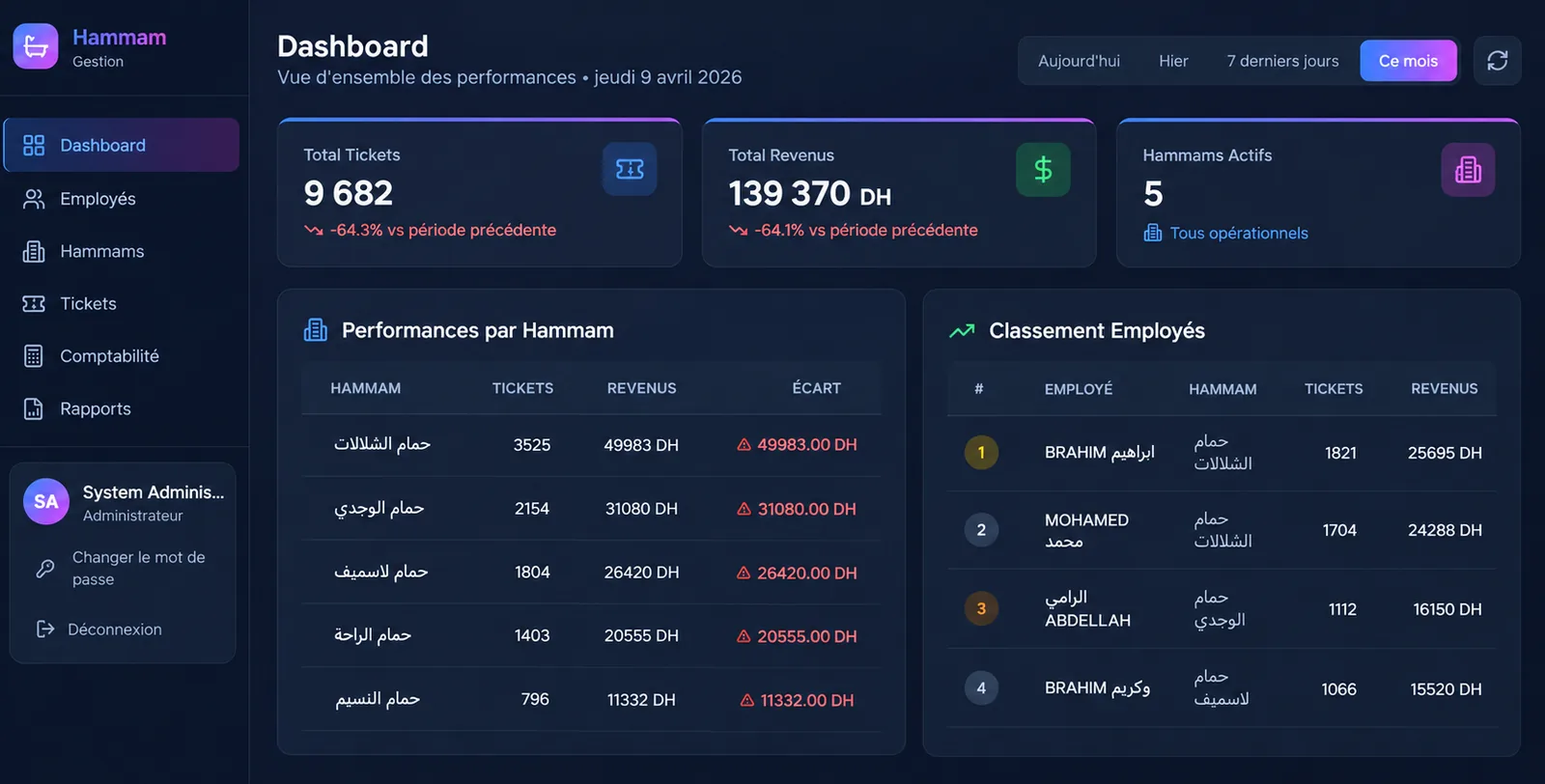Click the 15520 DH revenue value
Viewport: 1545px width, 784px height.
click(x=1446, y=689)
